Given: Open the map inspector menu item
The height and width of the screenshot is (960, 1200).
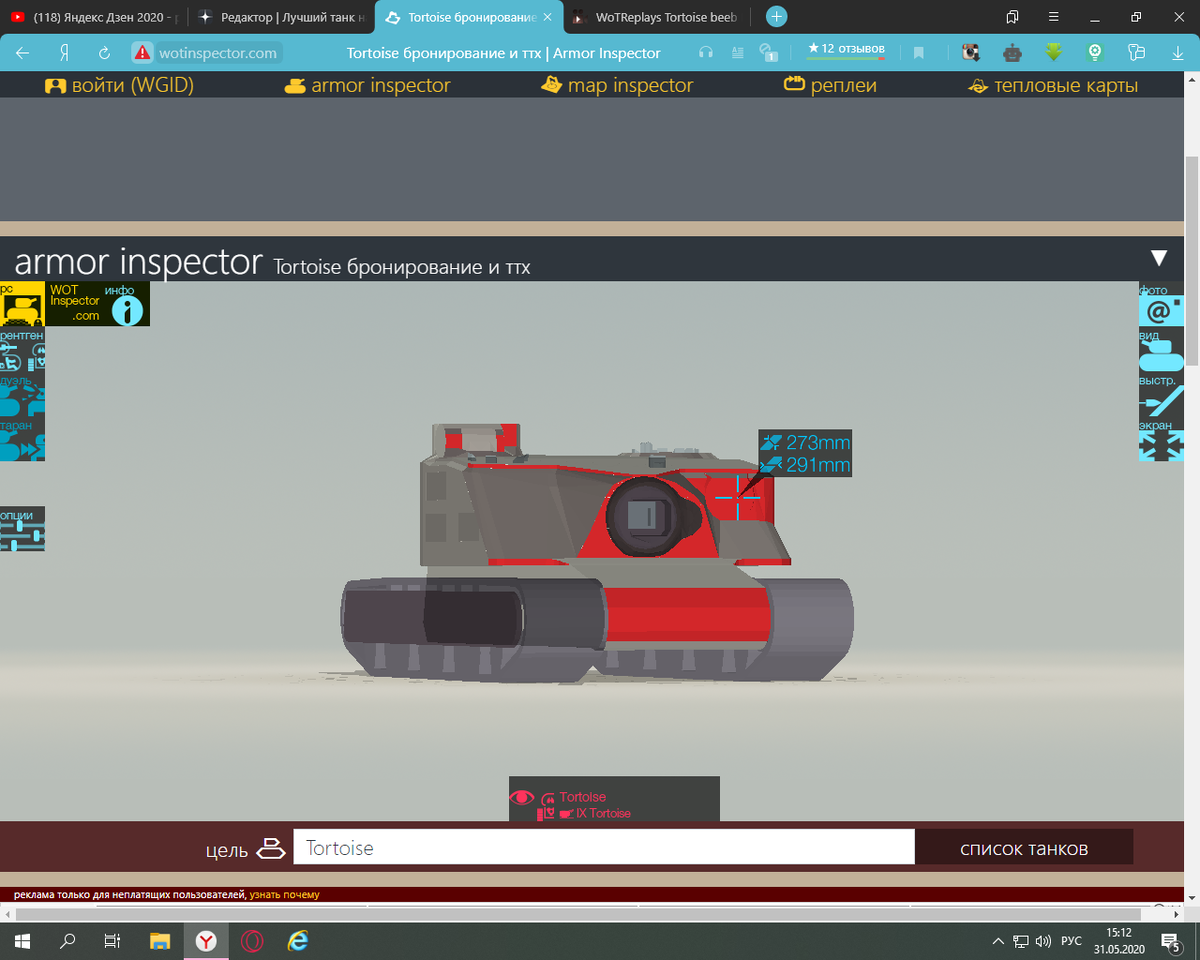Looking at the screenshot, I should [x=616, y=85].
